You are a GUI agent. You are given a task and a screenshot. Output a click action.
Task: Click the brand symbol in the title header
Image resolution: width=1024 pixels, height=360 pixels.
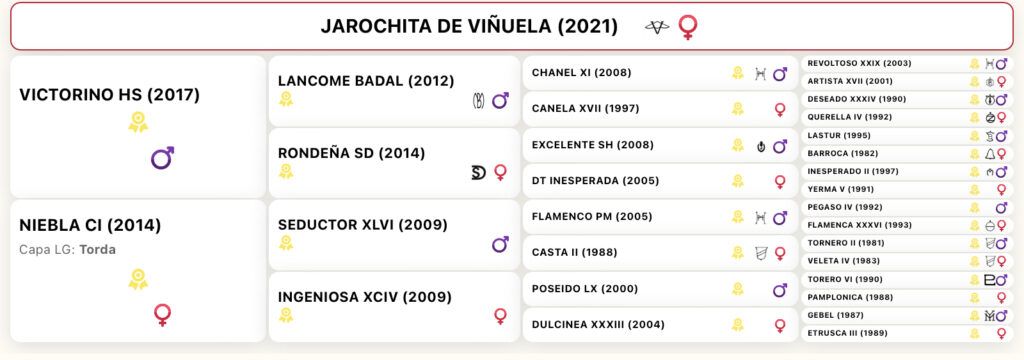click(x=657, y=27)
